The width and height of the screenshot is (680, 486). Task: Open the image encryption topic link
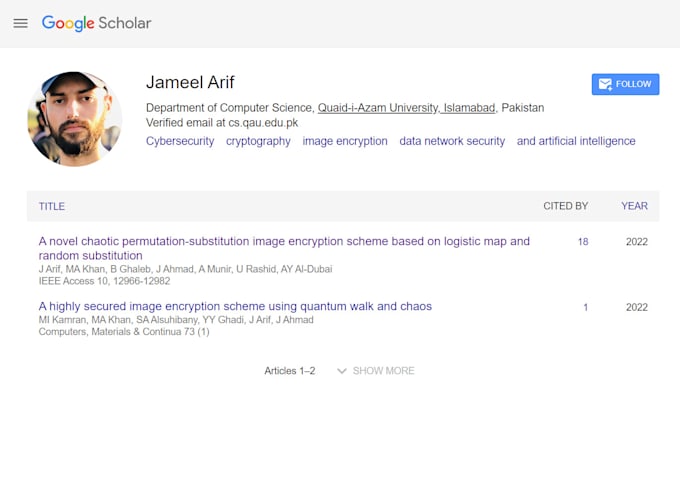point(345,141)
